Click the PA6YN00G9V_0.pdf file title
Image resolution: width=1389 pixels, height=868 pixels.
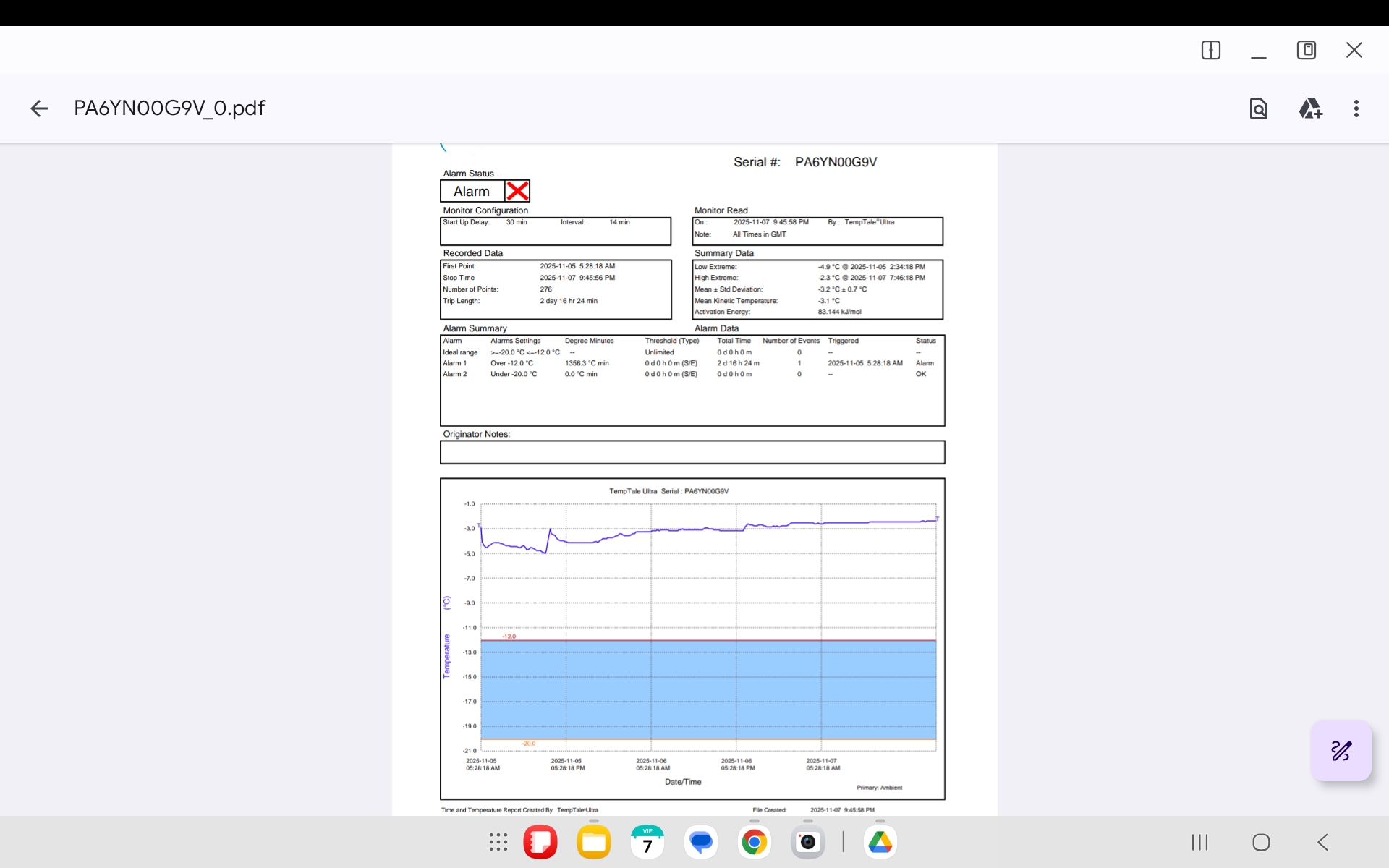169,109
